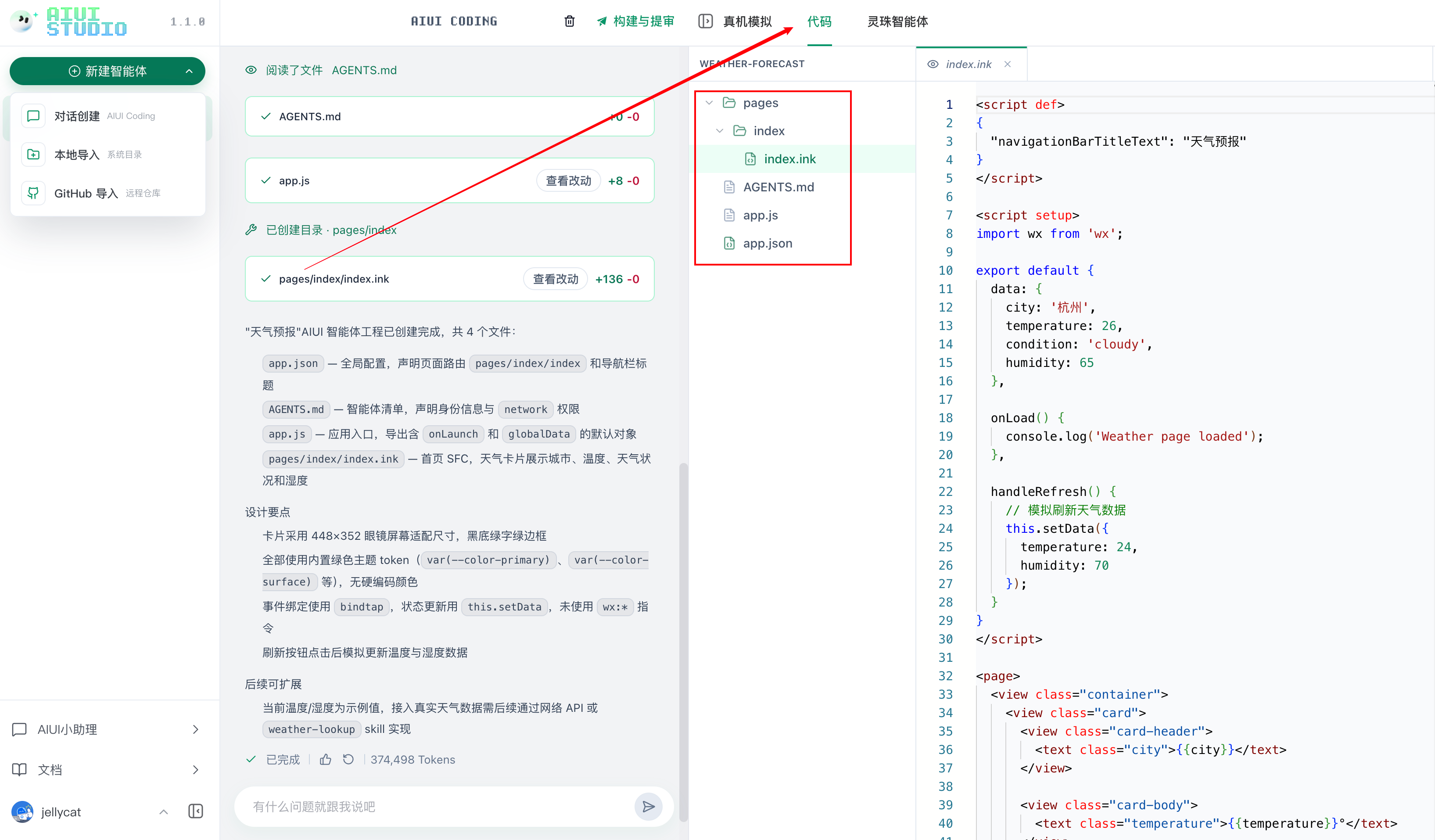This screenshot has width=1435, height=840.
Task: Open the jellycat account menu arrow
Action: (164, 812)
